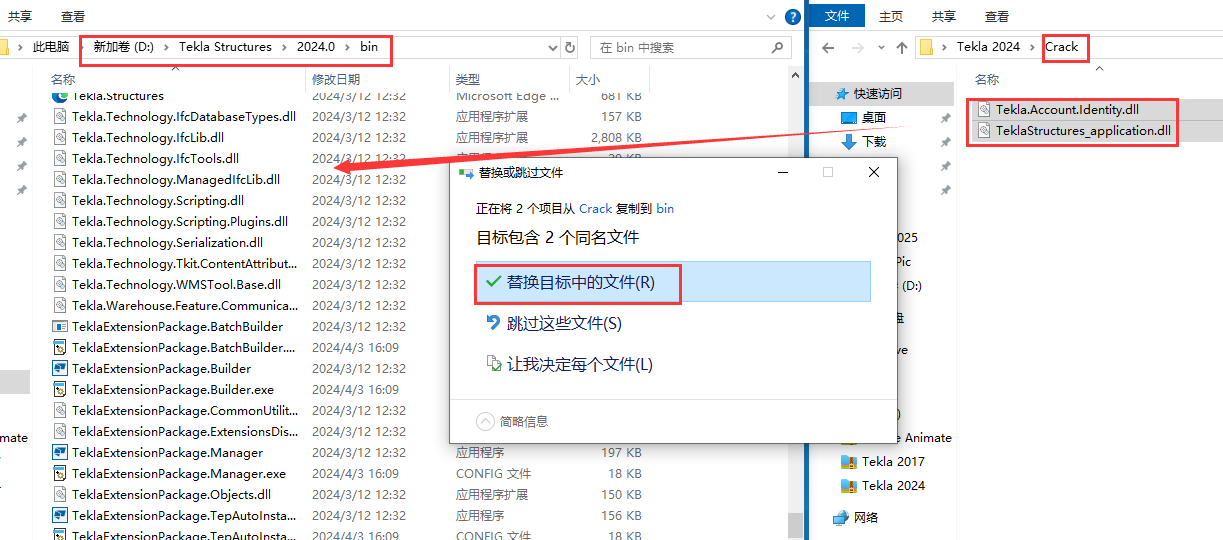Click the Tekla.Structures Edge file icon
Screen dimensions: 1223x540
[x=60, y=96]
